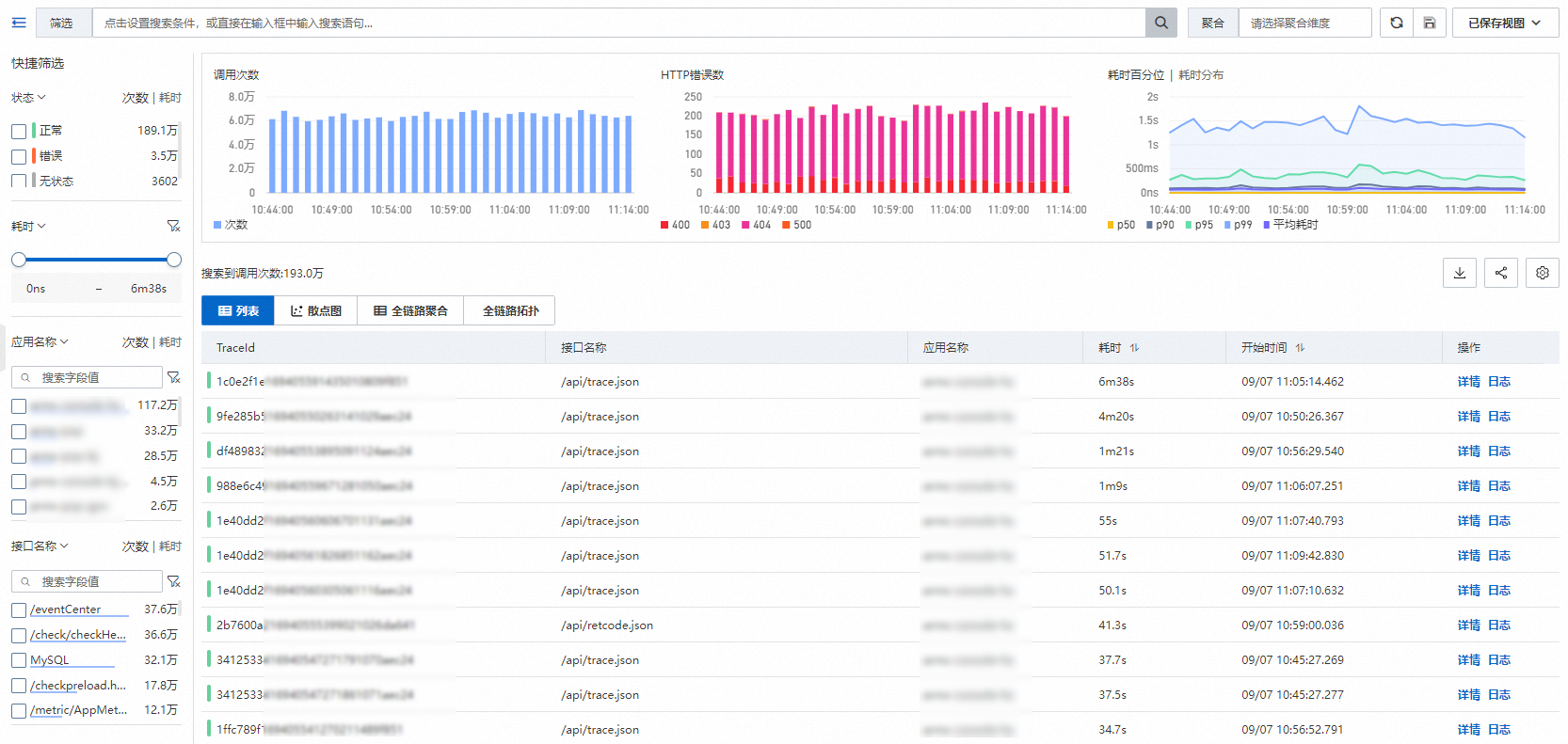Click the left duration slider handle

click(19, 260)
